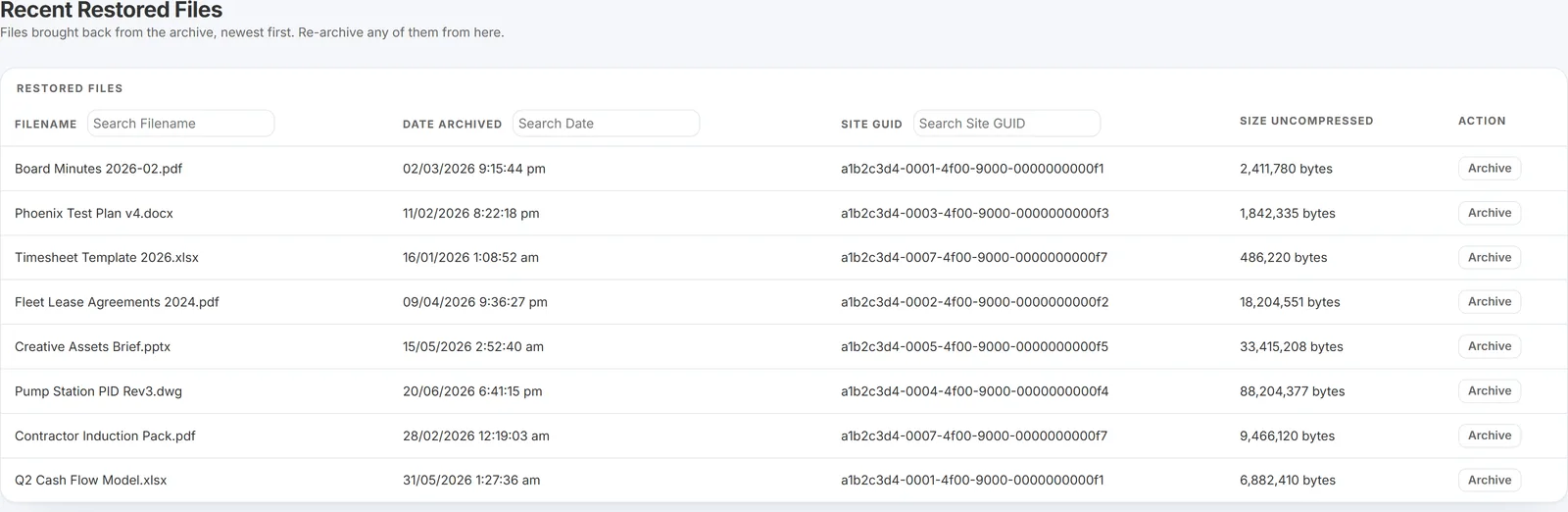Archive Board Minutes 2026-02.pdf
The width and height of the screenshot is (1568, 512).
1490,169
